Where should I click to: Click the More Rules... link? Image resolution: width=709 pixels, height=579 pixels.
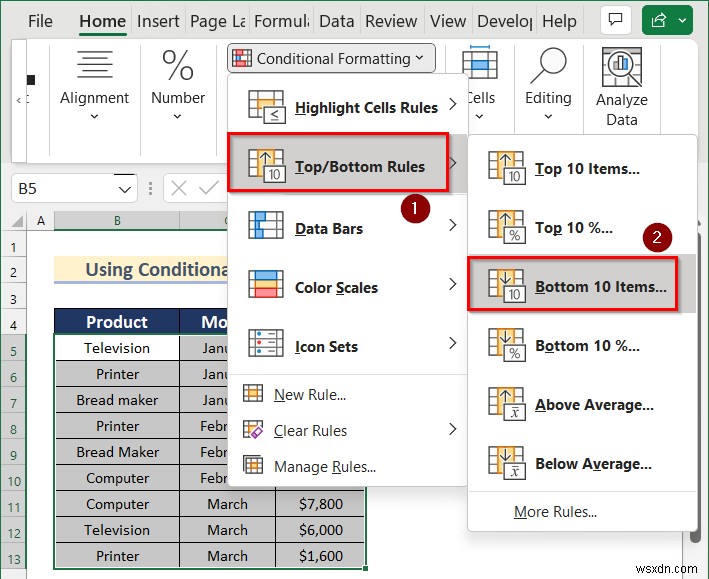tap(555, 512)
